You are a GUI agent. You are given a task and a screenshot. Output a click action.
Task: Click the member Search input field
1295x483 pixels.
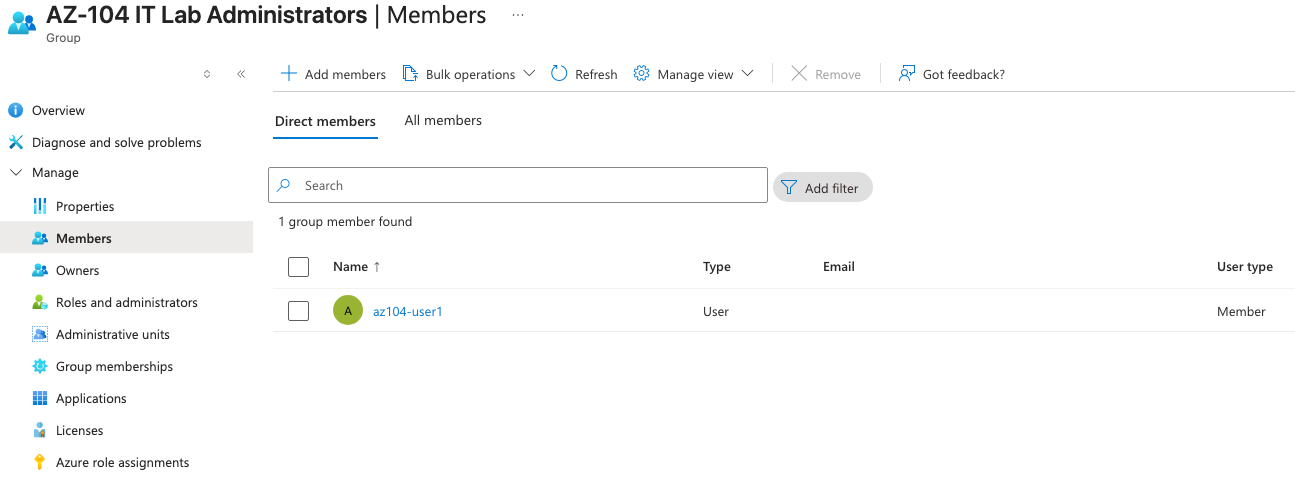530,185
